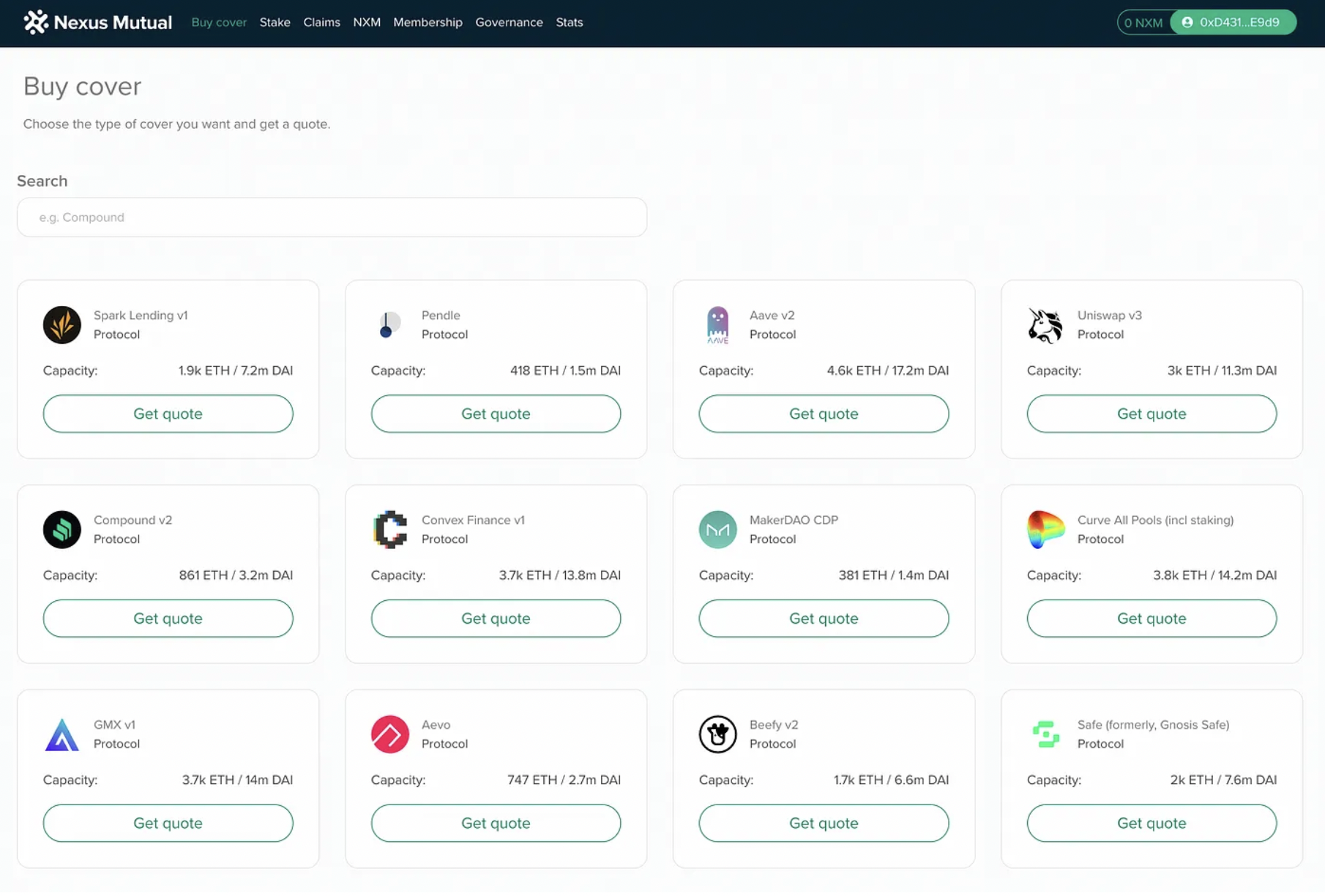The image size is (1325, 896).
Task: Click the Convex Finance v1 title
Action: coord(473,520)
